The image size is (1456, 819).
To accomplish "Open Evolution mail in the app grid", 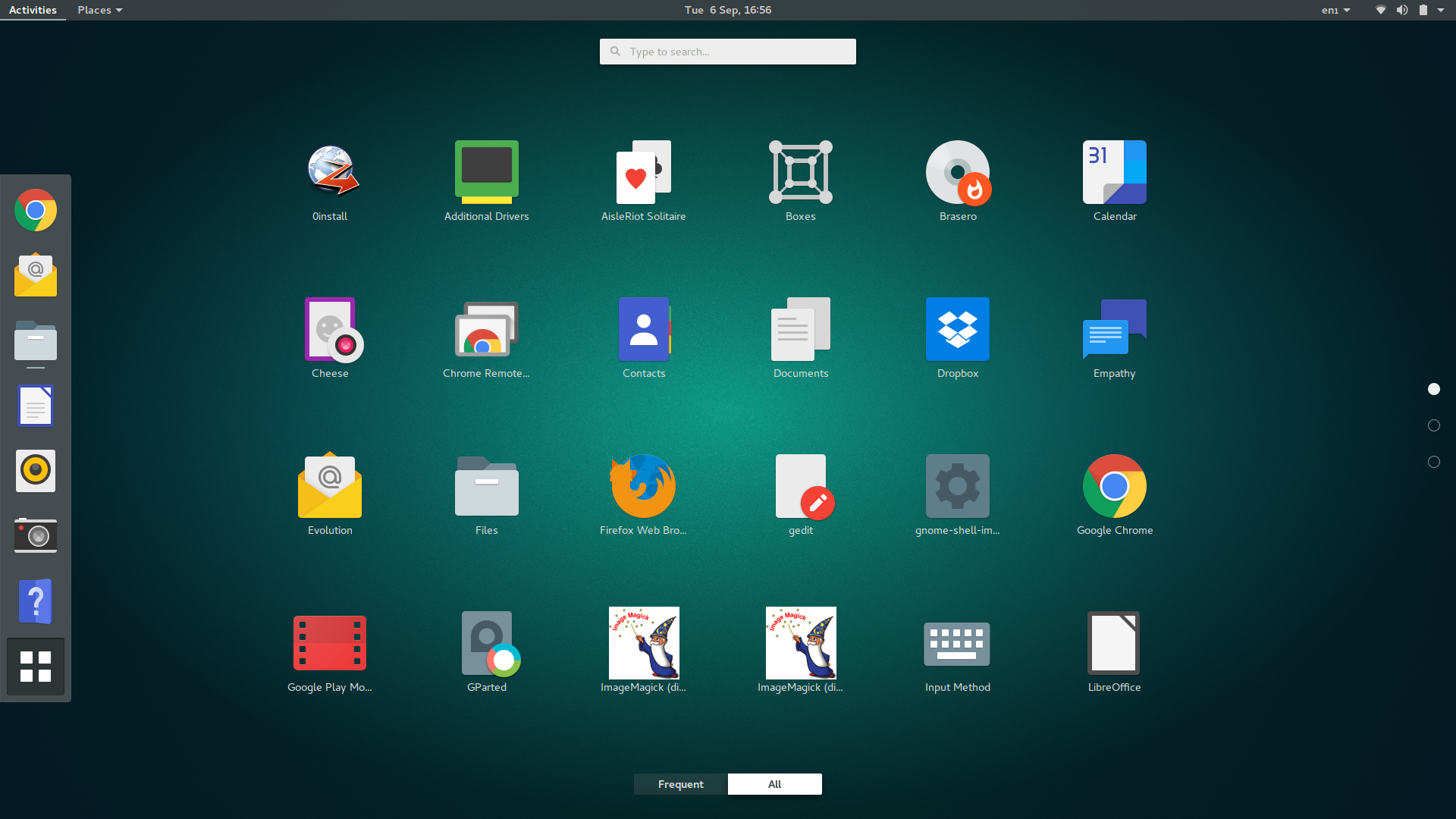I will click(330, 486).
